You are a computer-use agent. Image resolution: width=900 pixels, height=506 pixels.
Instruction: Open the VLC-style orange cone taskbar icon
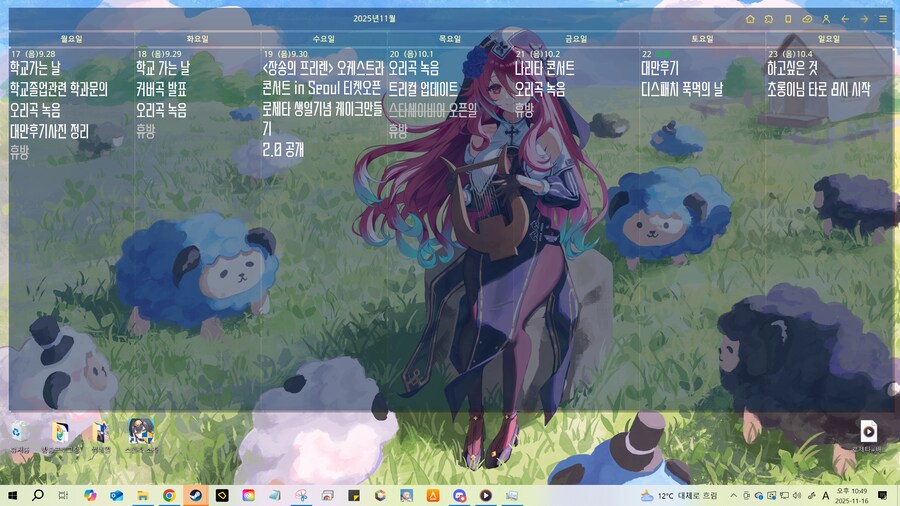pos(433,495)
